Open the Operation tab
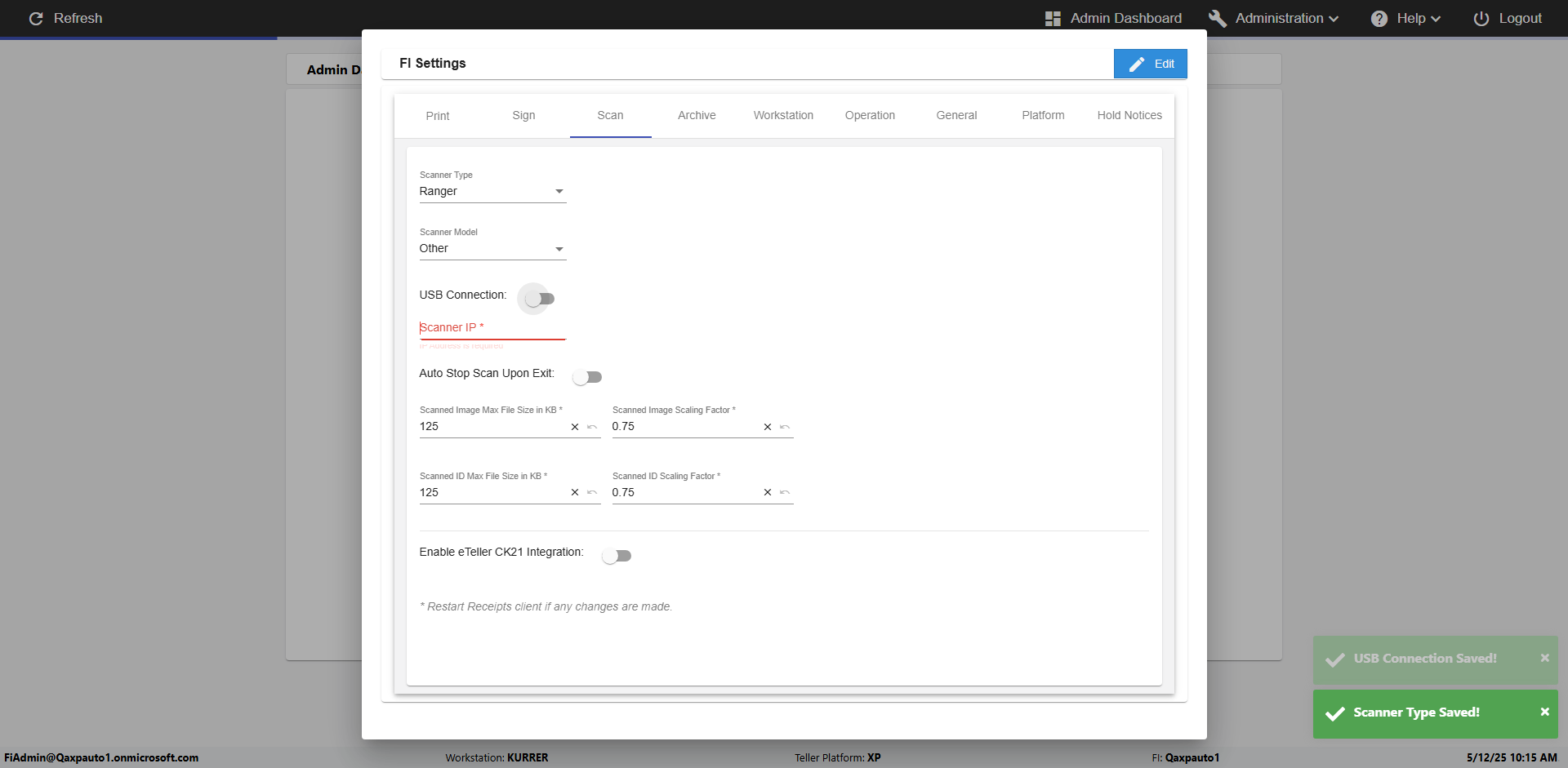This screenshot has width=1568, height=768. pos(870,116)
